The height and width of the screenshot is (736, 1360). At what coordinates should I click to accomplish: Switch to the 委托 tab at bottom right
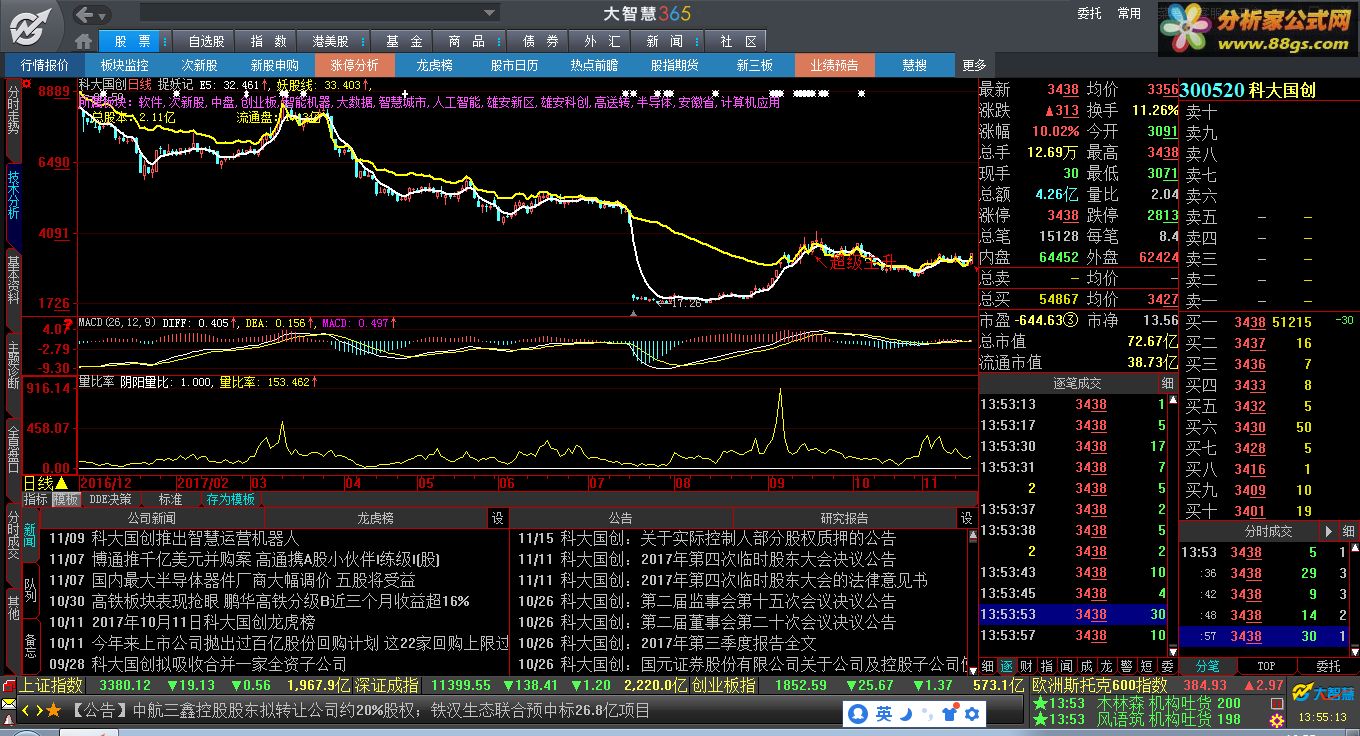point(1328,666)
